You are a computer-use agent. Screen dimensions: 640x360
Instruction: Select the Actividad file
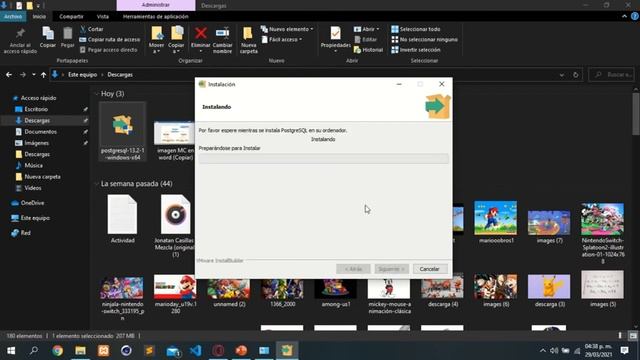122,219
